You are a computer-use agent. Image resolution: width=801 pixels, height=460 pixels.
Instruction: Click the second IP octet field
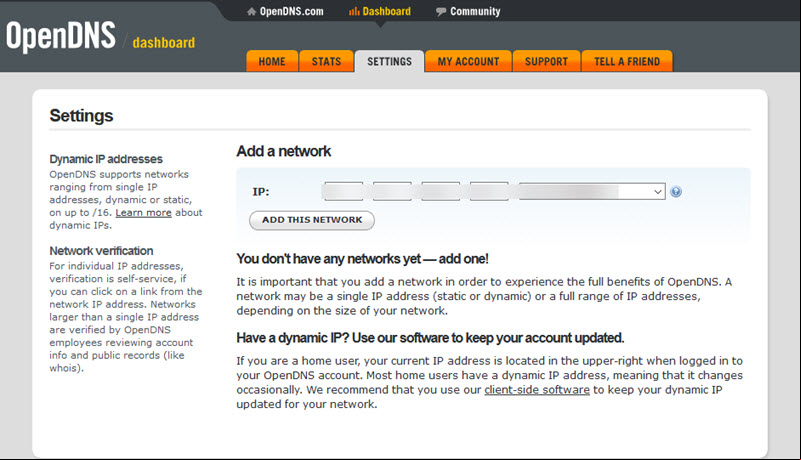392,191
